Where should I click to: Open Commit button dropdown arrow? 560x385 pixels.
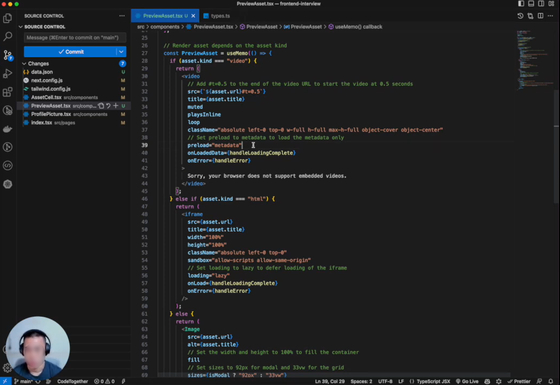[x=121, y=52]
